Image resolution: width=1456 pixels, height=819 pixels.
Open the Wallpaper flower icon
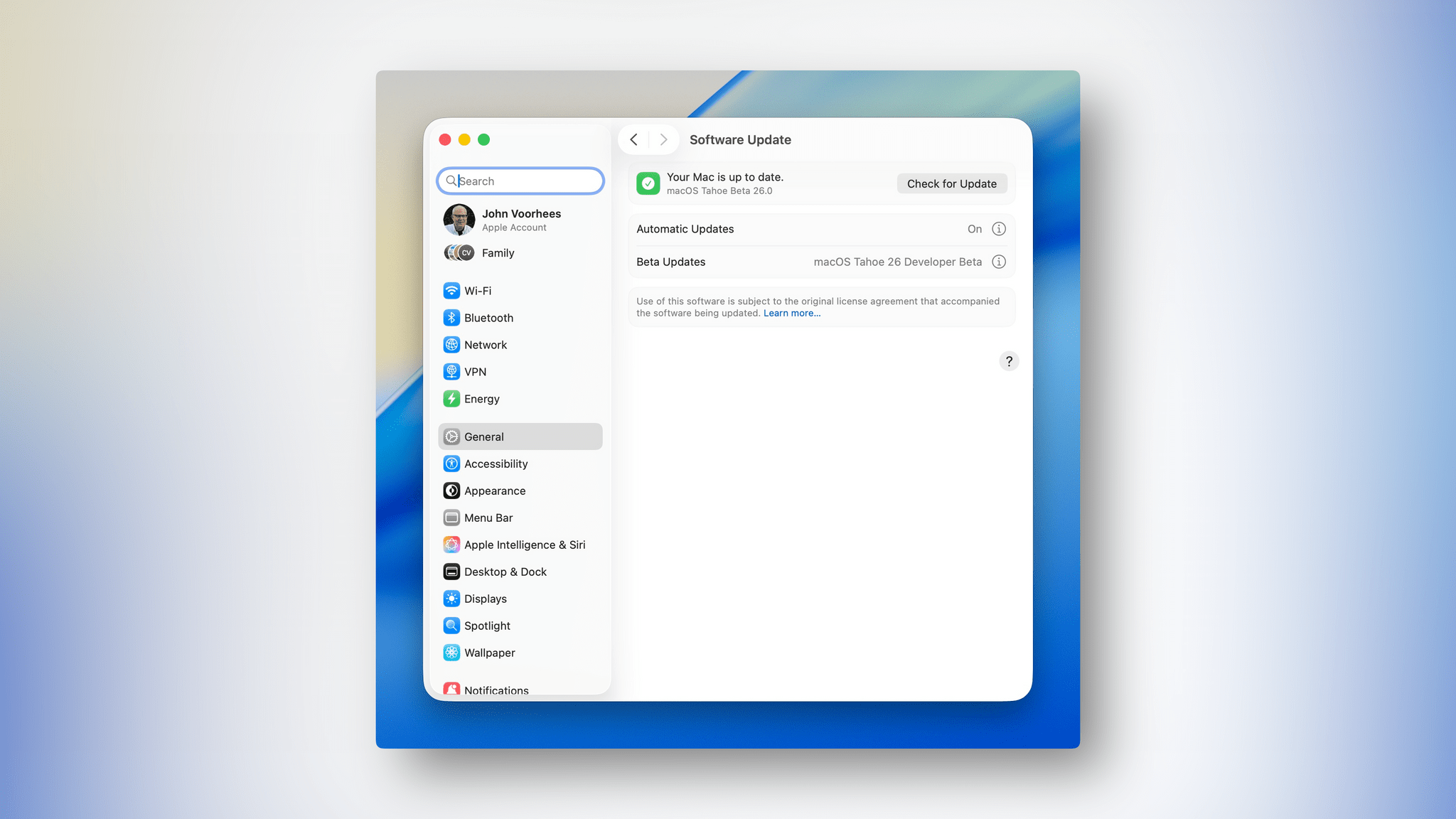point(451,653)
